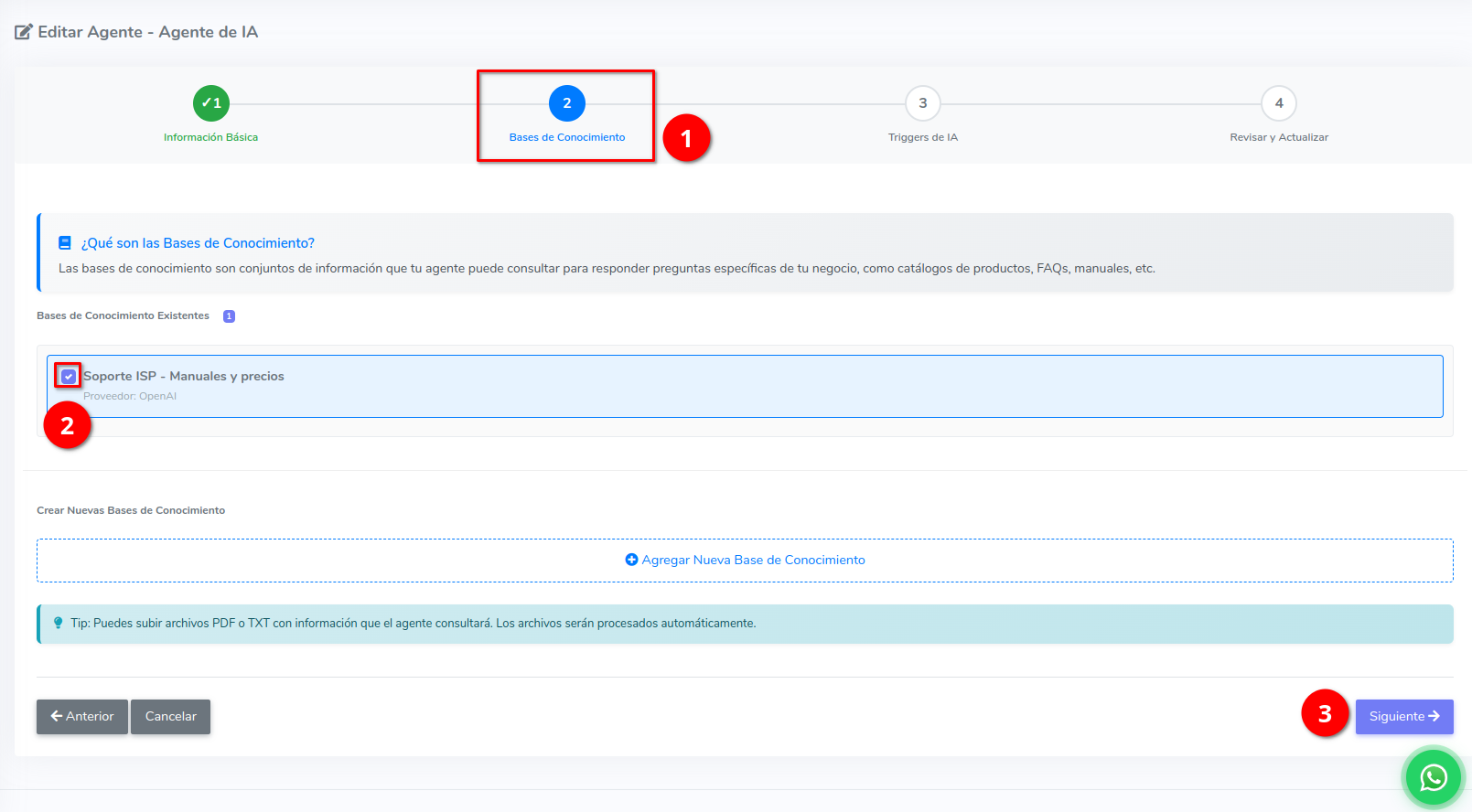Click the pencil edit icon beside the page title
The width and height of the screenshot is (1472, 812).
(24, 32)
